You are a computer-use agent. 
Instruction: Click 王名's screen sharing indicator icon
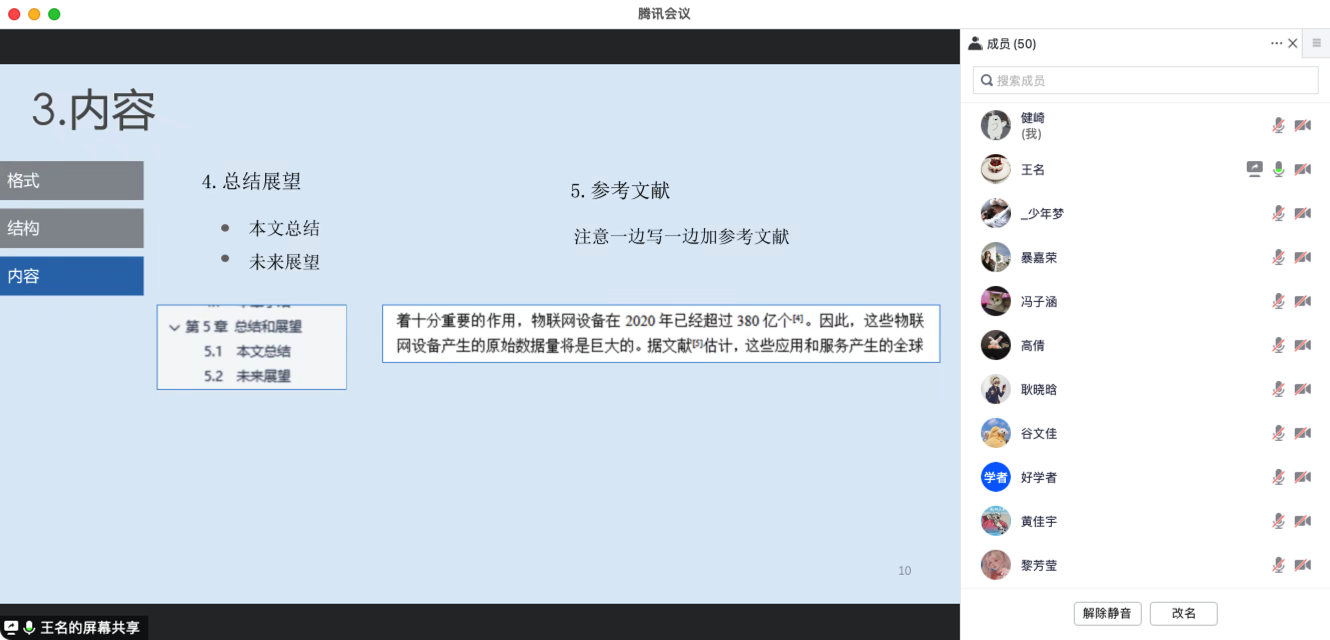1254,169
